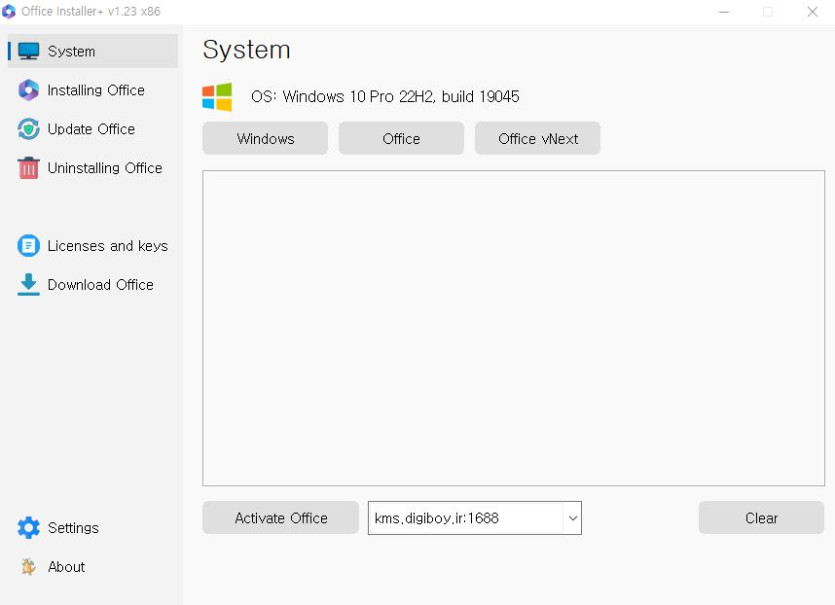Clear the output log with Clear button
835x605 pixels.
point(762,518)
